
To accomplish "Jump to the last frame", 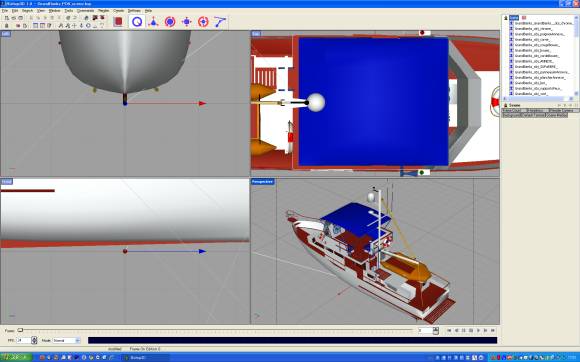I will point(493,331).
